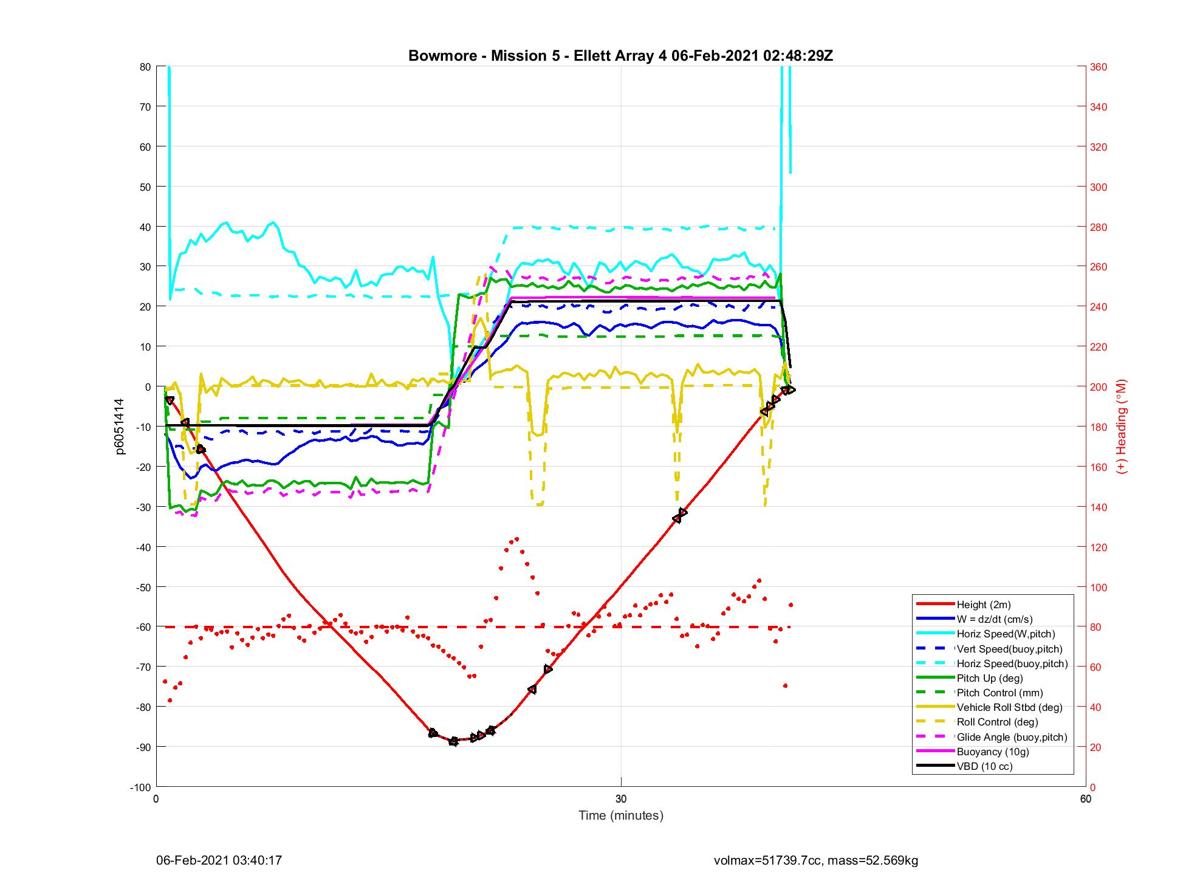The height and width of the screenshot is (885, 1200).
Task: Click the '240' tick on the red Heading axis
Action: pyautogui.click(x=1099, y=307)
